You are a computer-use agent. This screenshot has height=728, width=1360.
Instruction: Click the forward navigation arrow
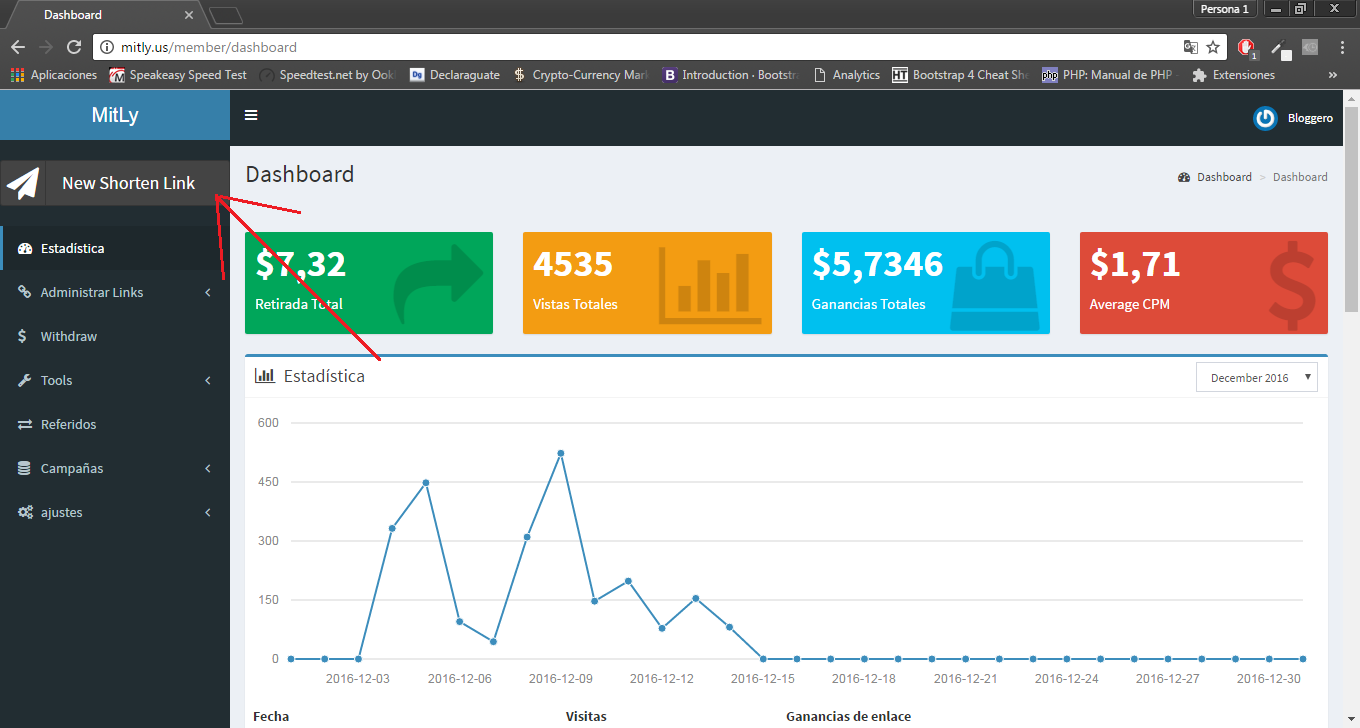pos(45,47)
